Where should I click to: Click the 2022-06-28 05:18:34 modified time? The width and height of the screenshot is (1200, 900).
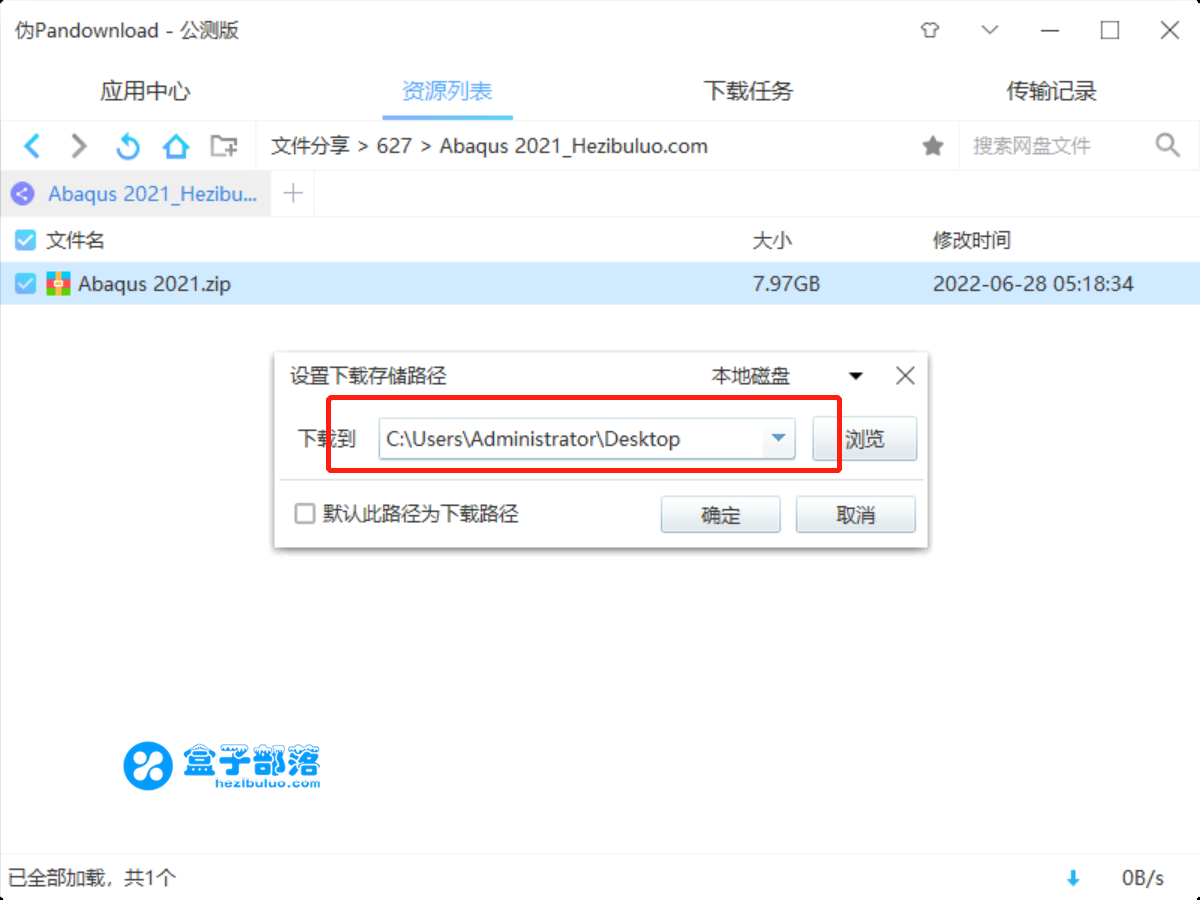pyautogui.click(x=1033, y=284)
